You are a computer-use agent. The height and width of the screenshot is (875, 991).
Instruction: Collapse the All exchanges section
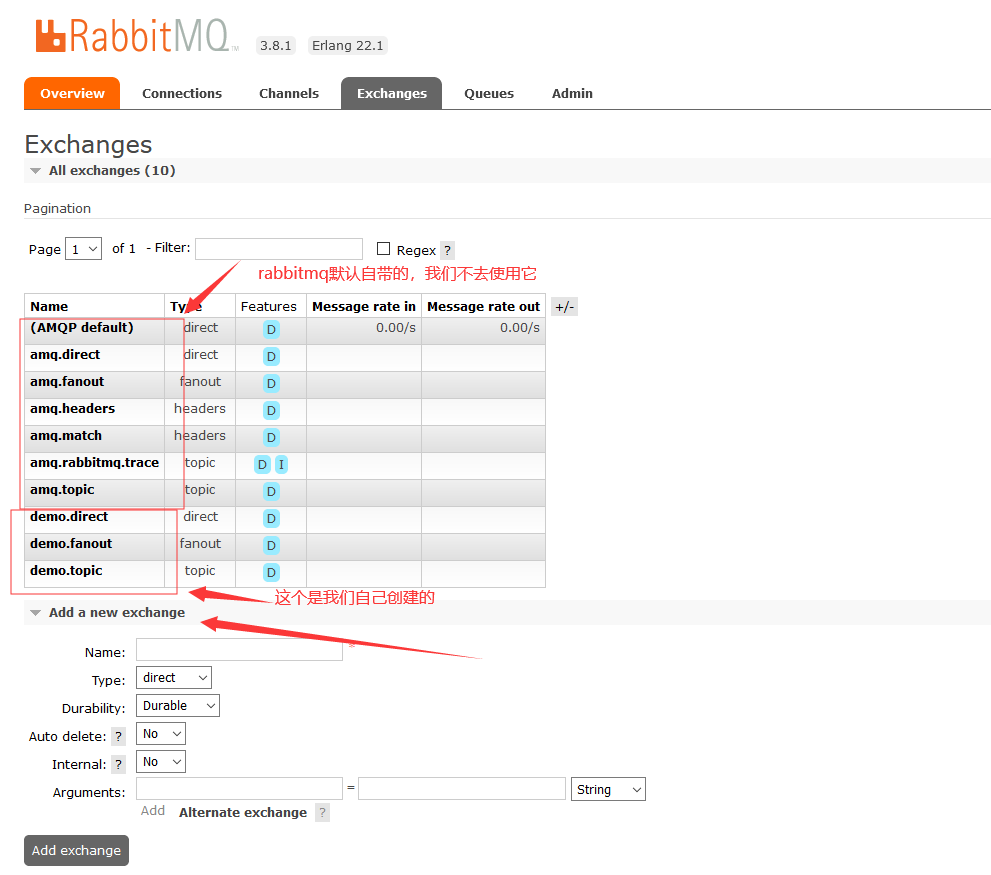click(112, 171)
